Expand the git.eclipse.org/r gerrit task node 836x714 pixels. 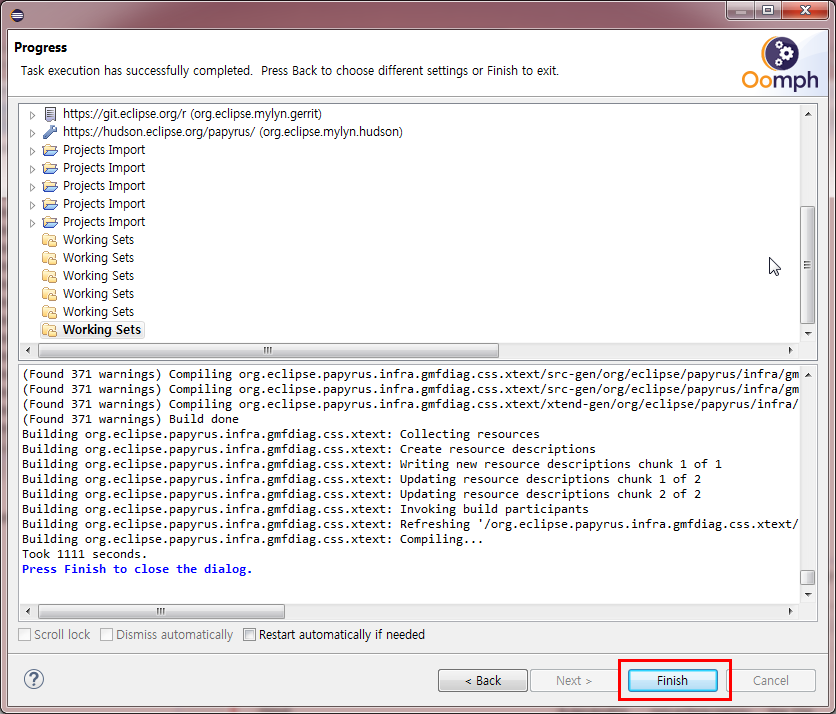pos(33,115)
